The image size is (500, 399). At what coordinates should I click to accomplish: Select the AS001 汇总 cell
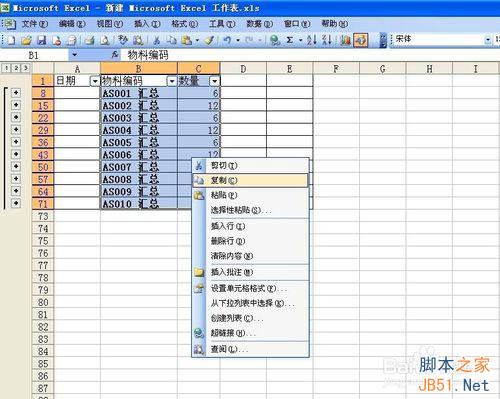(139, 93)
